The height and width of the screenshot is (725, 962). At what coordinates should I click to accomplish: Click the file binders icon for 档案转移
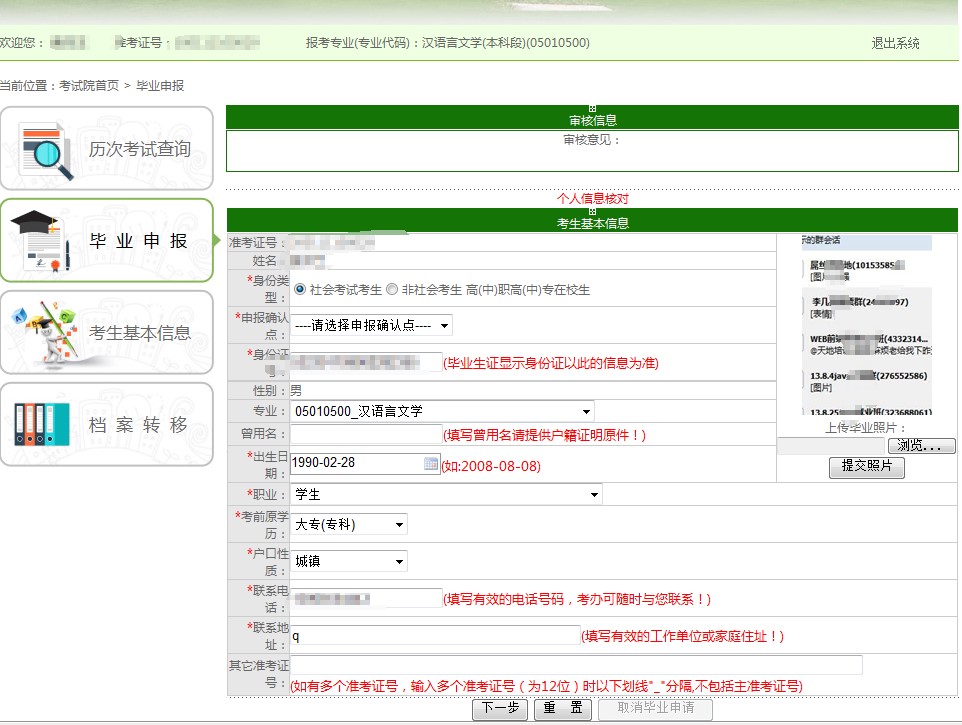click(x=42, y=424)
